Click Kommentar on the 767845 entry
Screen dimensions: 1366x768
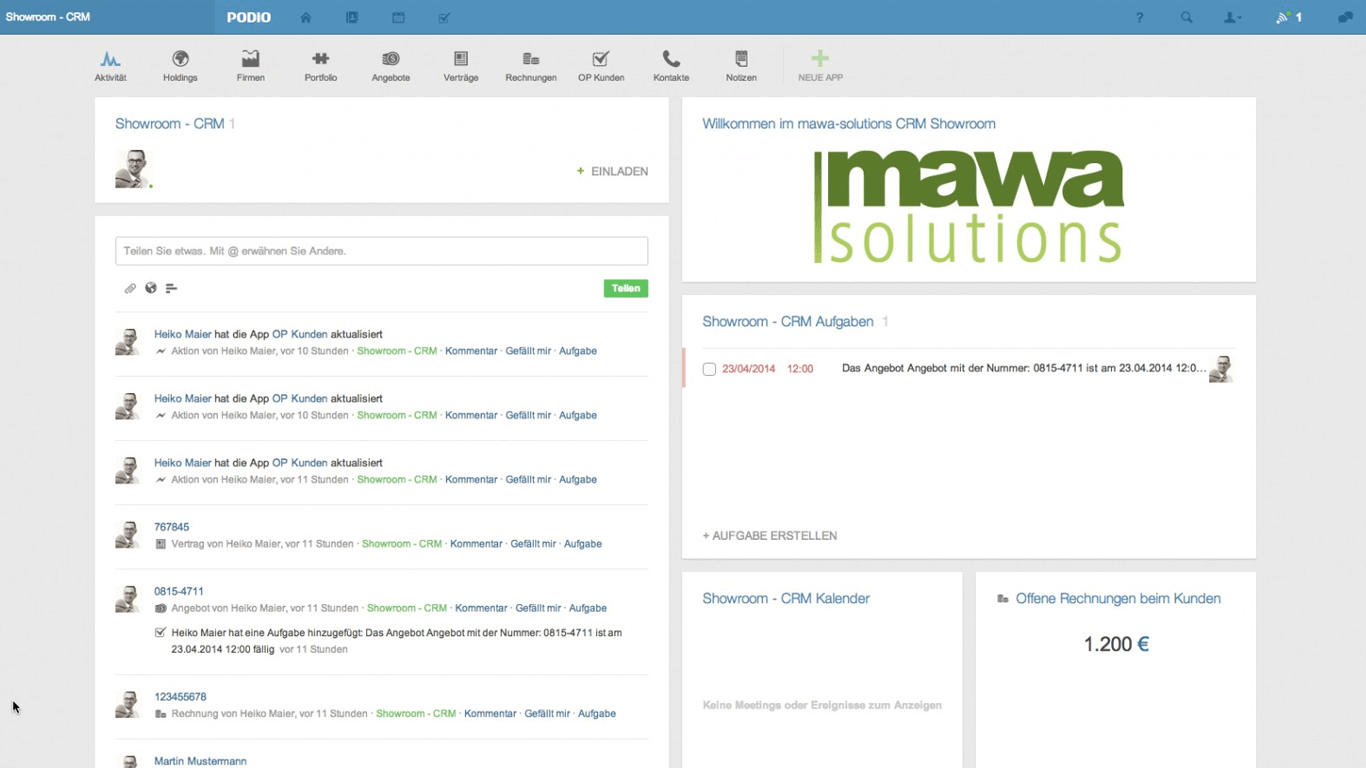point(476,544)
